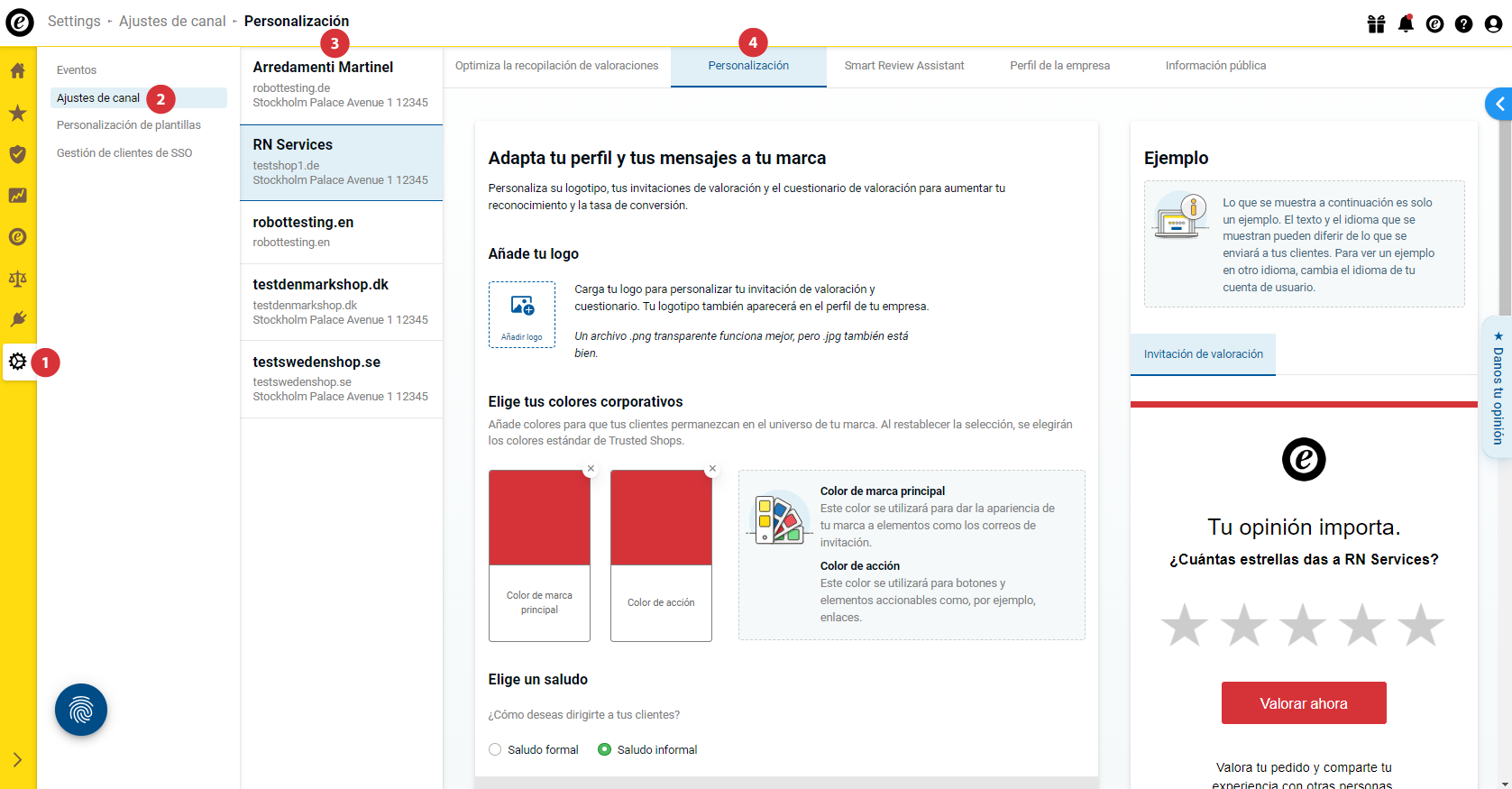This screenshot has width=1512, height=789.
Task: Open the analytics chart icon in the sidebar
Action: pos(17,196)
